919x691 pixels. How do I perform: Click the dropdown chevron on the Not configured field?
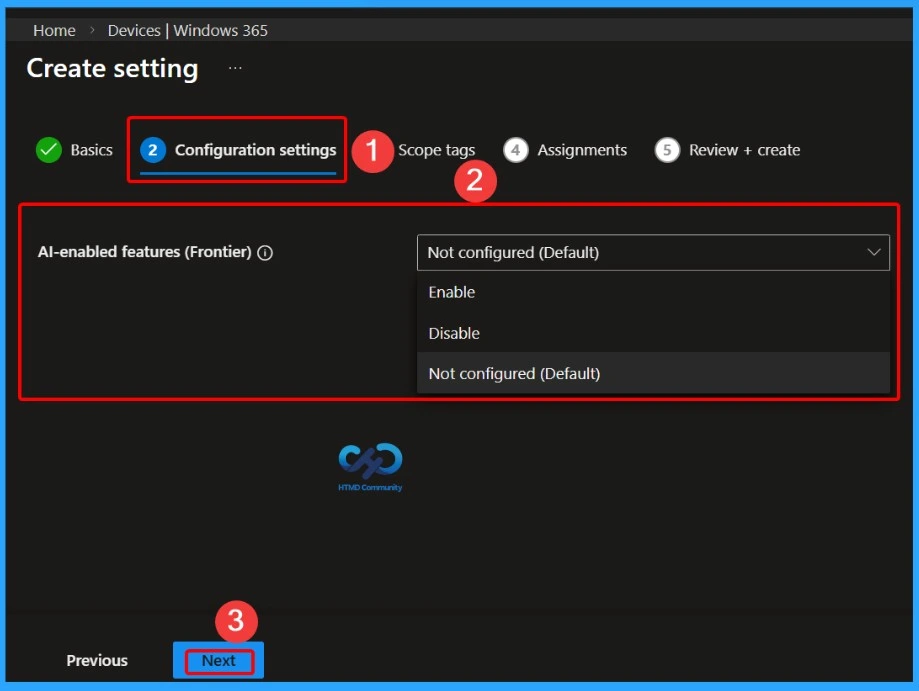[872, 252]
